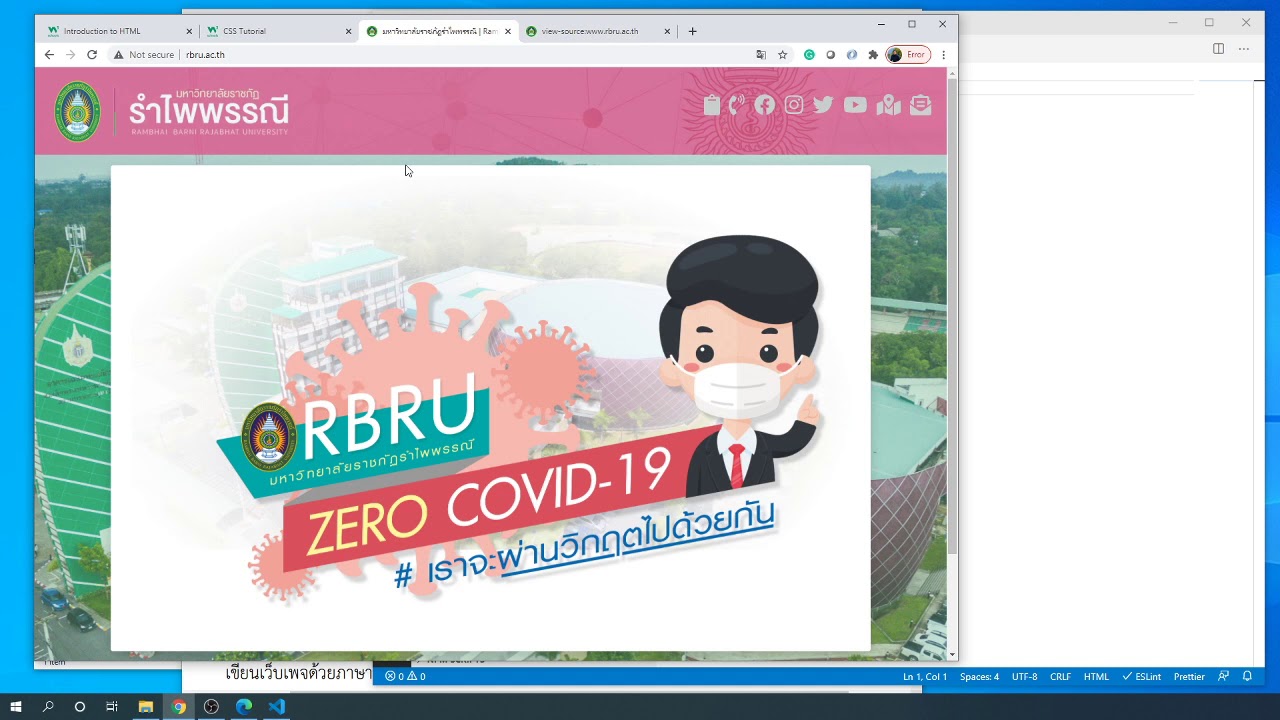Click the blue round extension icon
The image size is (1280, 720).
point(852,55)
